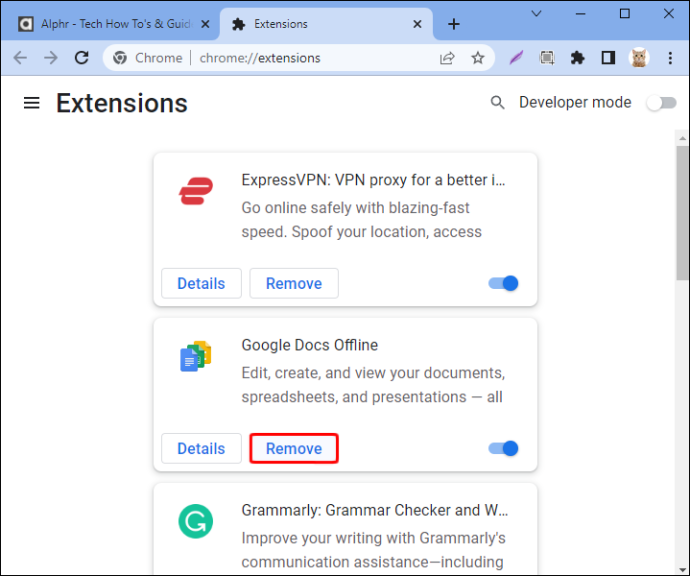
Task: Maximize the Chrome window
Action: [x=624, y=14]
